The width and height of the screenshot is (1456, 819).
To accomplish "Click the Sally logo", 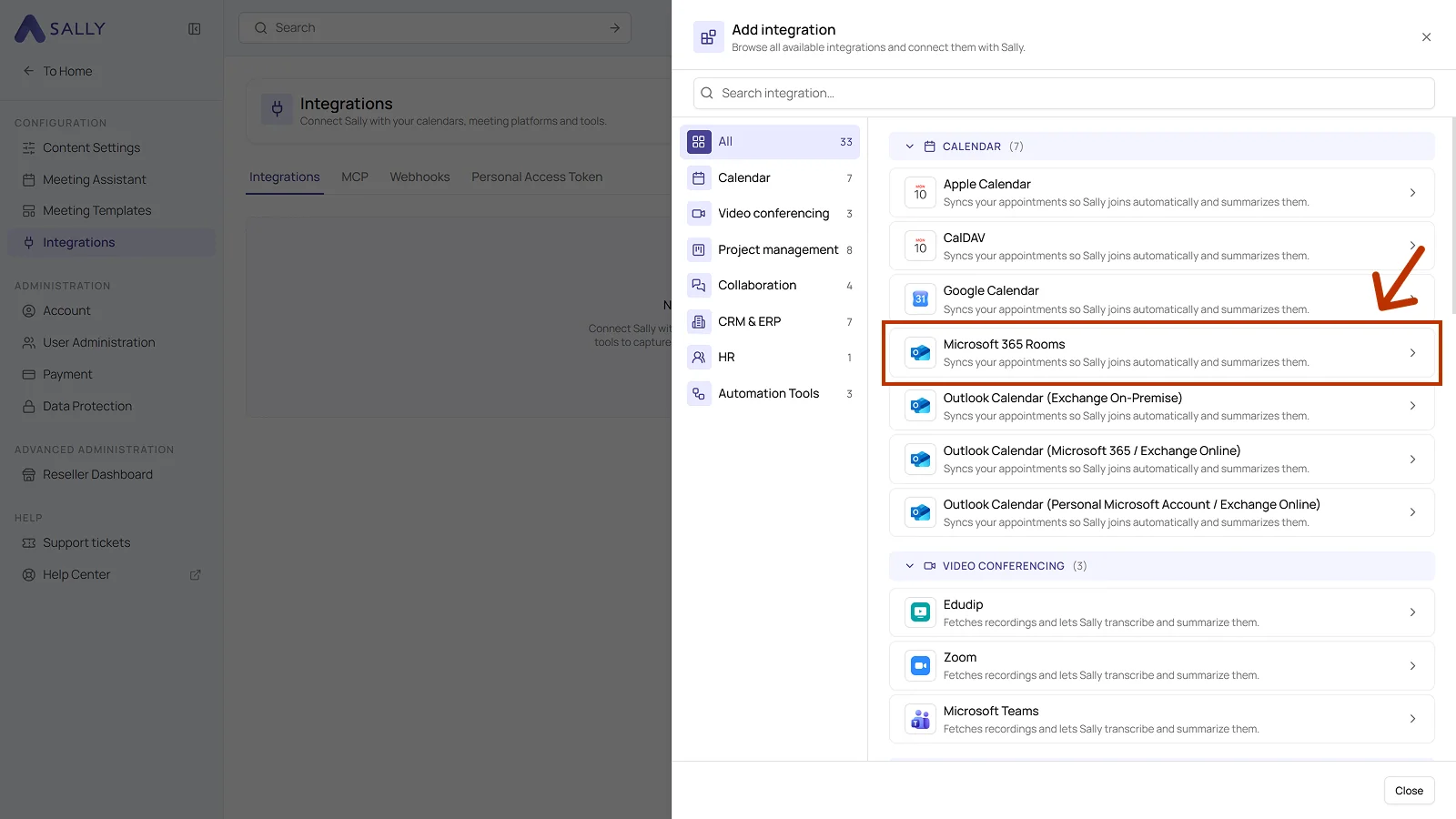I will pos(60,28).
